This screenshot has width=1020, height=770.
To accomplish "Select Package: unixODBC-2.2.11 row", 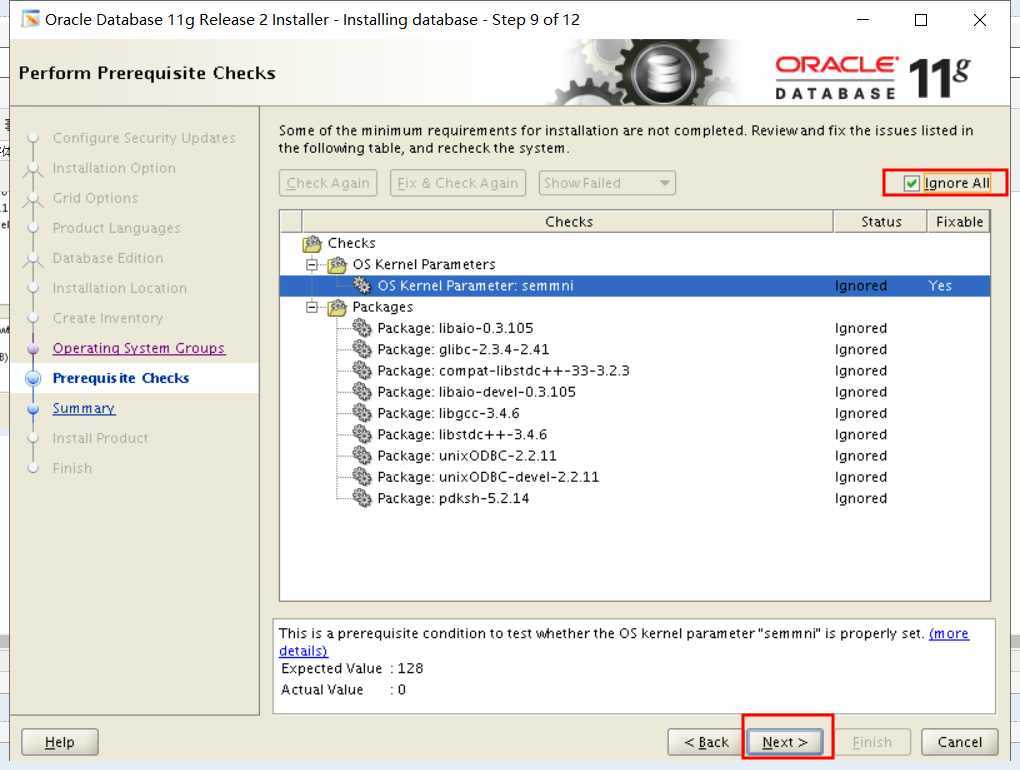I will (635, 455).
